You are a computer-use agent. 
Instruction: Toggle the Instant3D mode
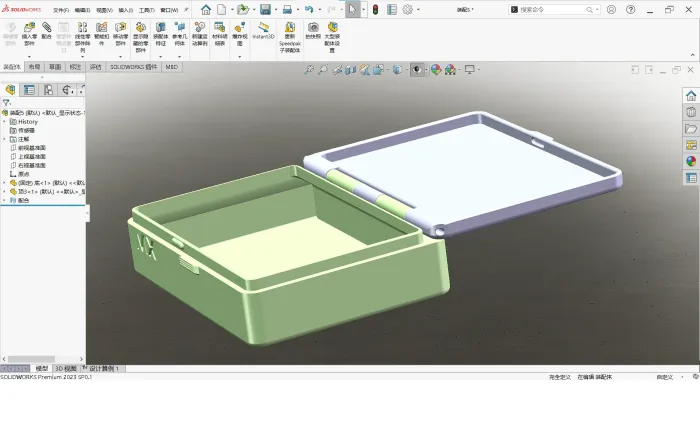(263, 28)
